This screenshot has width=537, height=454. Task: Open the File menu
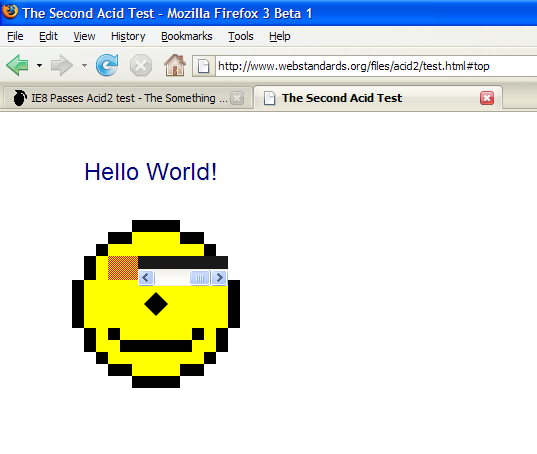pyautogui.click(x=15, y=36)
